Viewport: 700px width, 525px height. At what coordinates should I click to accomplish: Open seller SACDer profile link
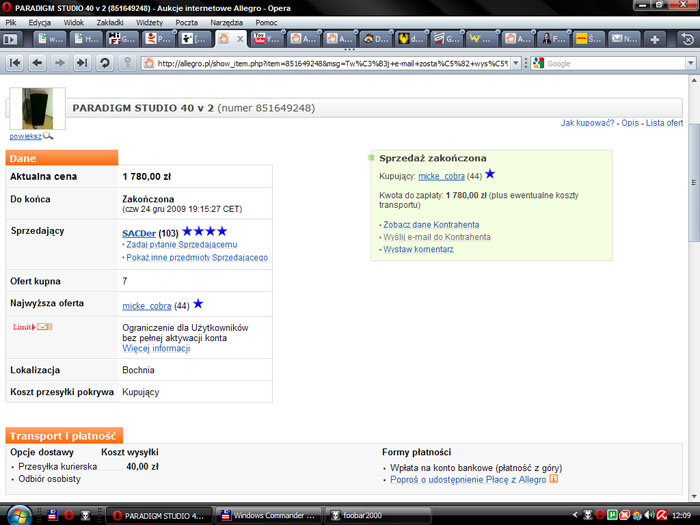(x=139, y=233)
